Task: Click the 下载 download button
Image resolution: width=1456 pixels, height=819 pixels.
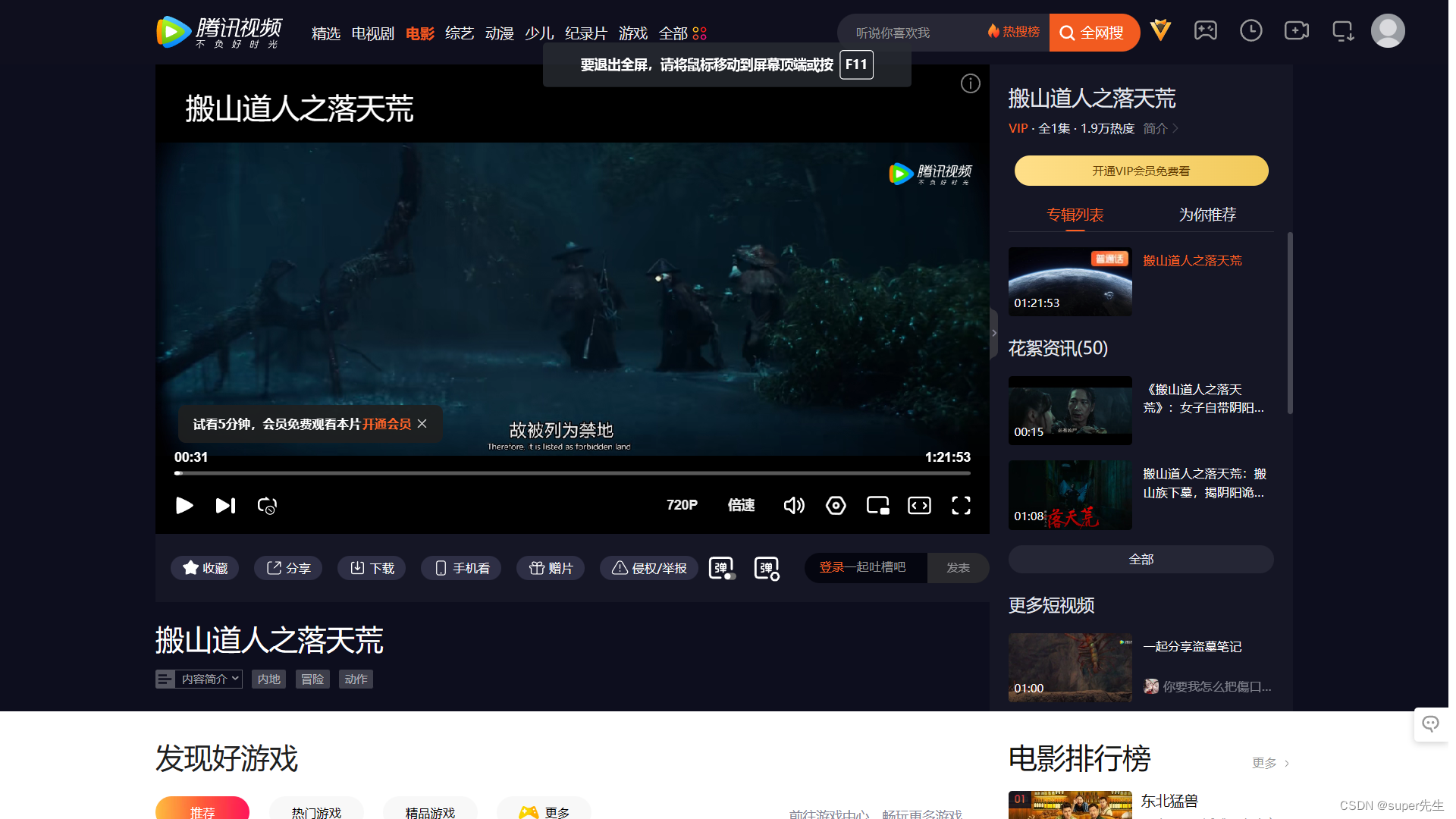Action: (x=372, y=568)
